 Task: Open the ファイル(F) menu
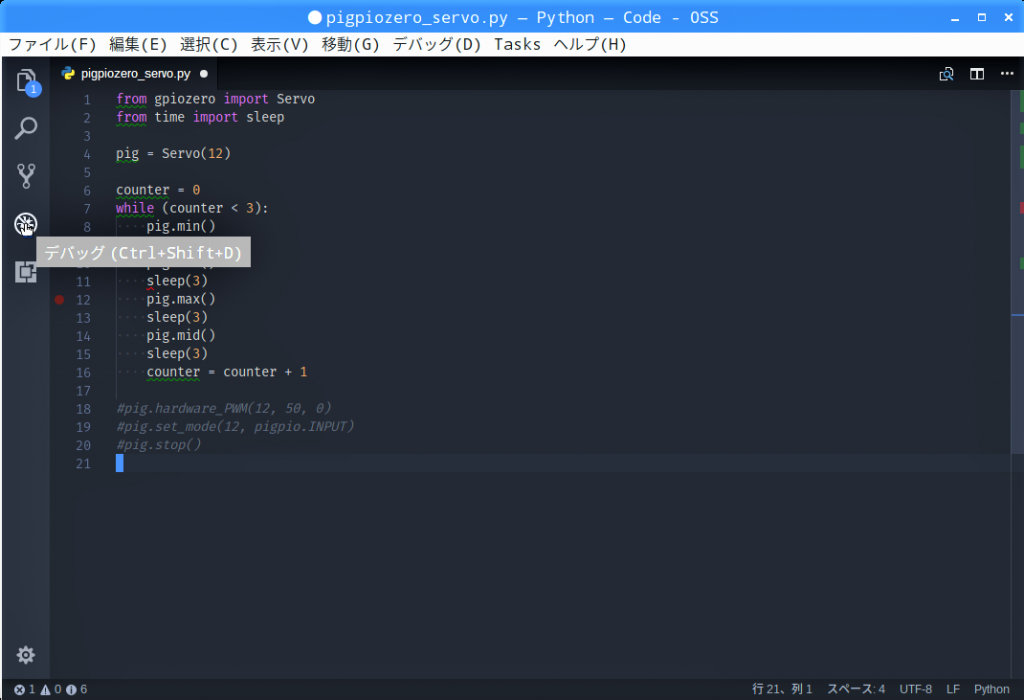52,44
